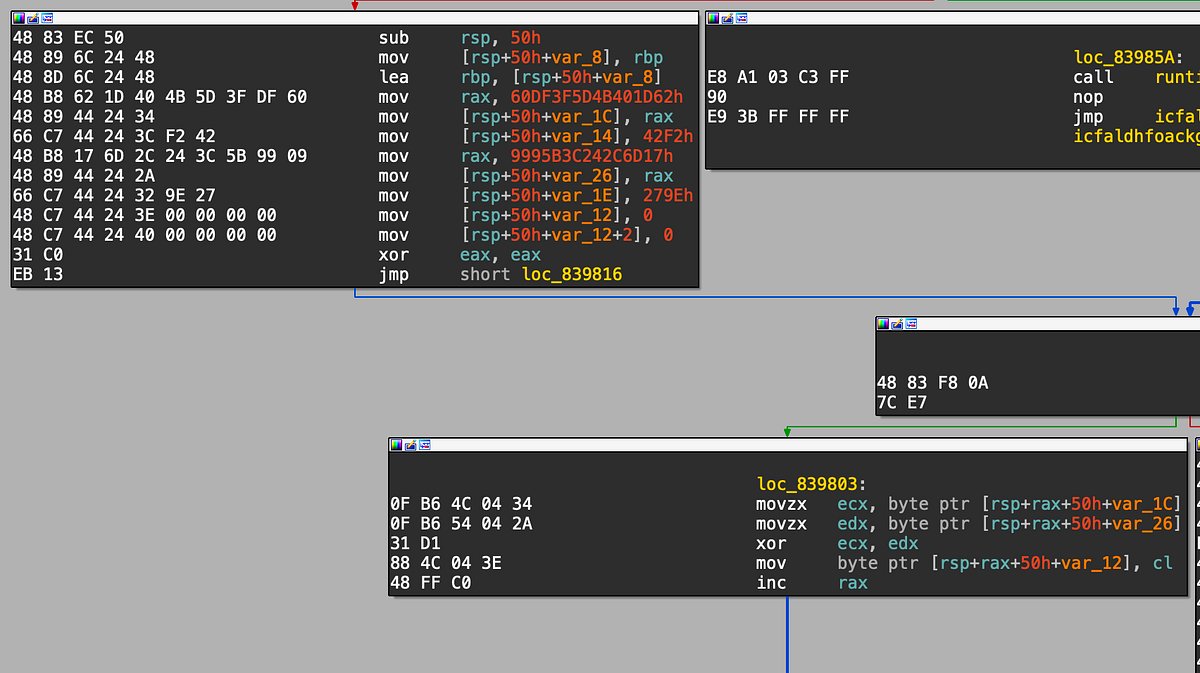This screenshot has width=1200, height=673.
Task: Click the group icon on the '48 83 F8 0A' node
Action: (x=911, y=324)
